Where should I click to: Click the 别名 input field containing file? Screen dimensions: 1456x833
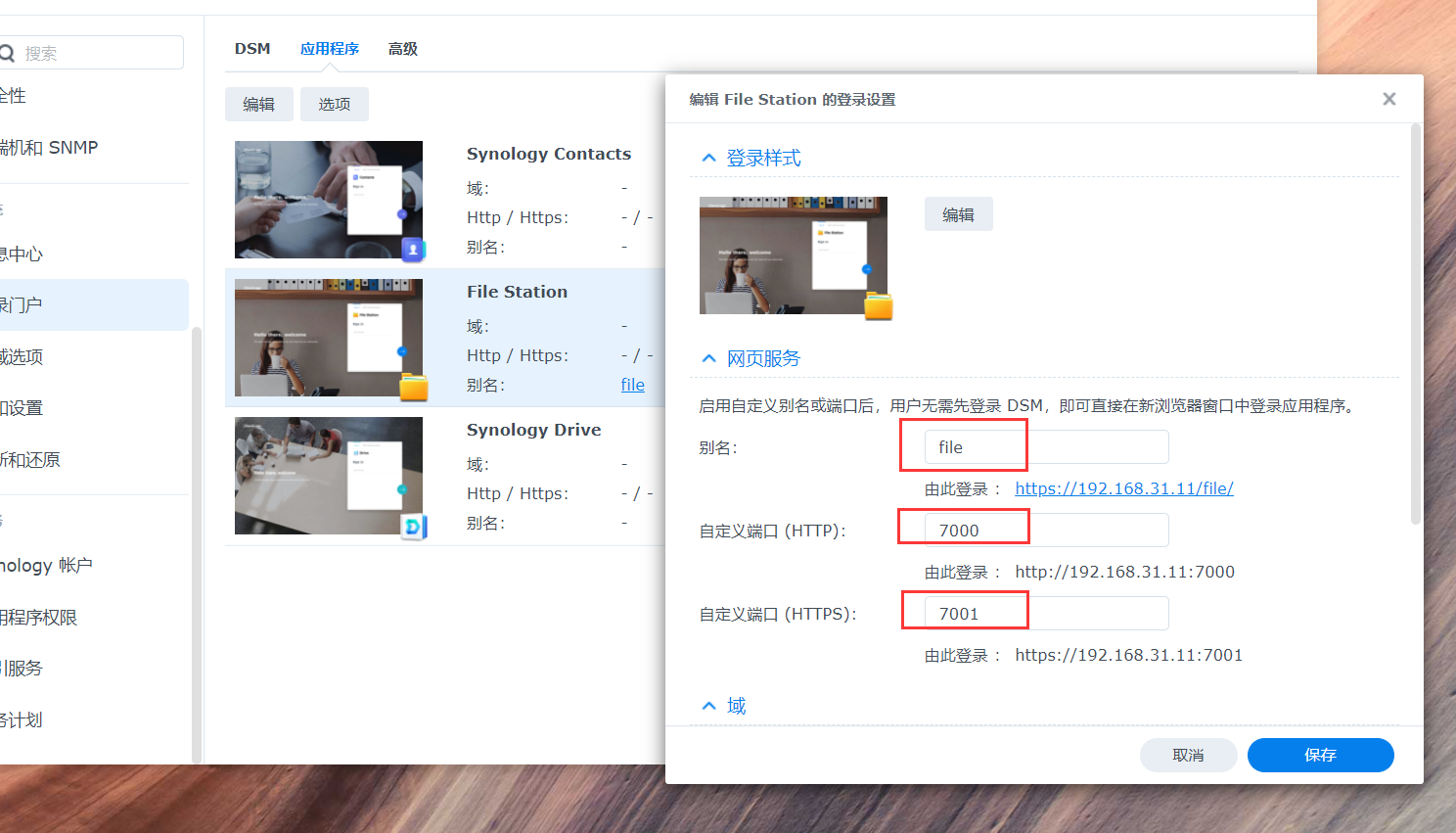(x=1047, y=447)
